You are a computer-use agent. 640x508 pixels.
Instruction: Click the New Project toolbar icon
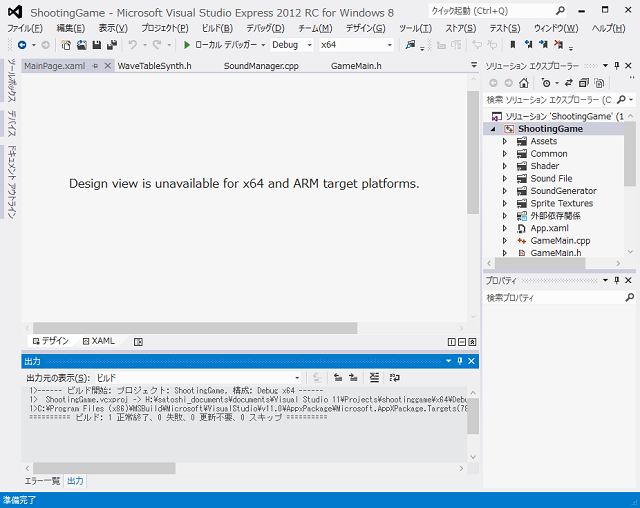(x=66, y=45)
